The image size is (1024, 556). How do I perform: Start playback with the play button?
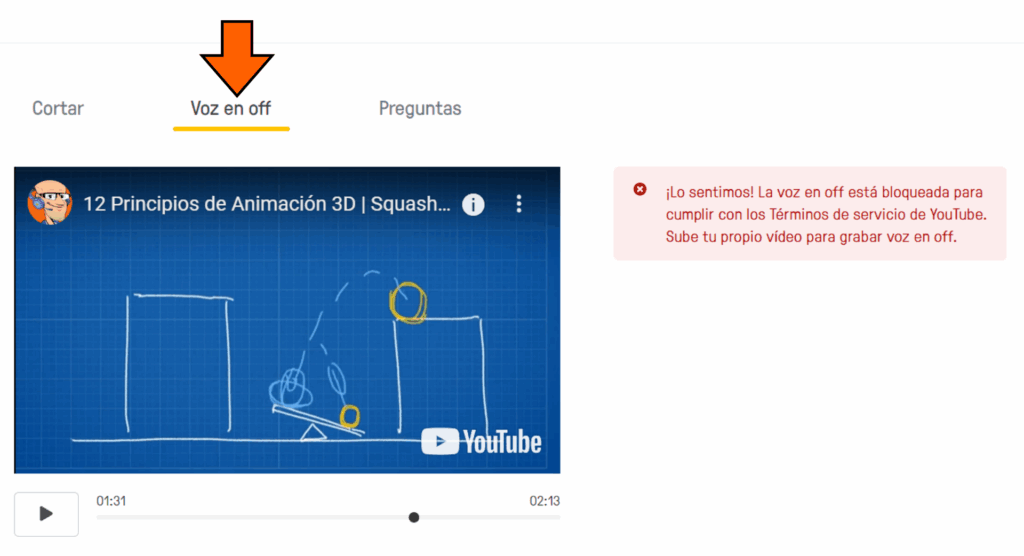pos(46,514)
